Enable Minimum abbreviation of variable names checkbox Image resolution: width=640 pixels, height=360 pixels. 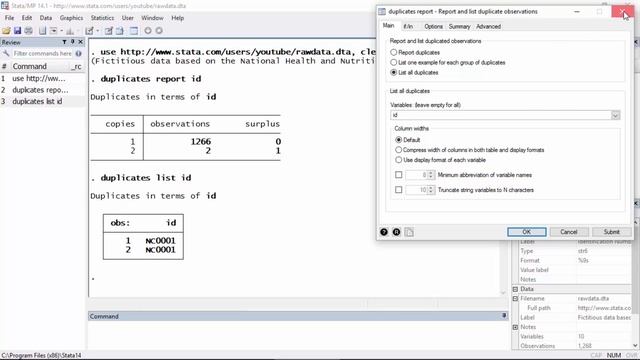[x=399, y=175]
